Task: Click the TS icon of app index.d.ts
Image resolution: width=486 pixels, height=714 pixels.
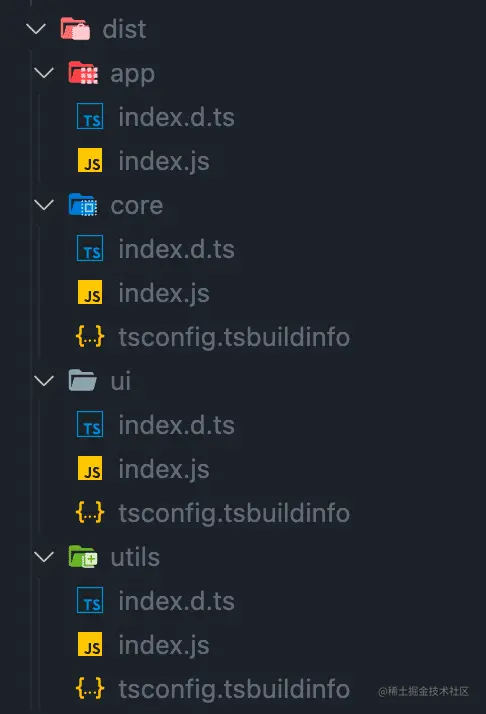Action: 90,116
